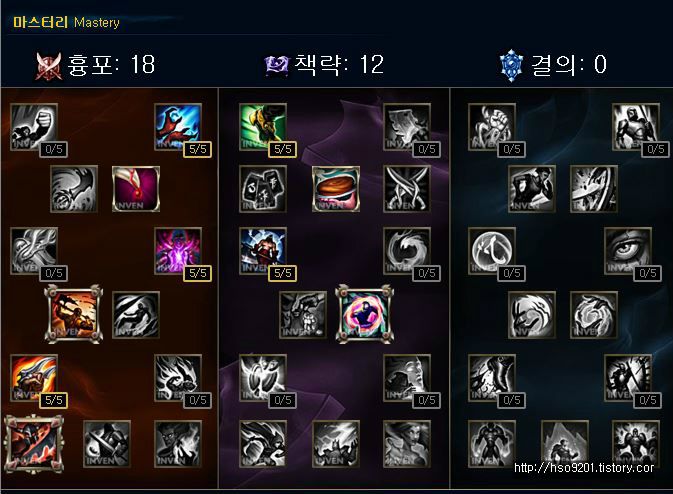673x494 pixels.
Task: Click the grey fist Fury mastery icon
Action: pos(34,127)
